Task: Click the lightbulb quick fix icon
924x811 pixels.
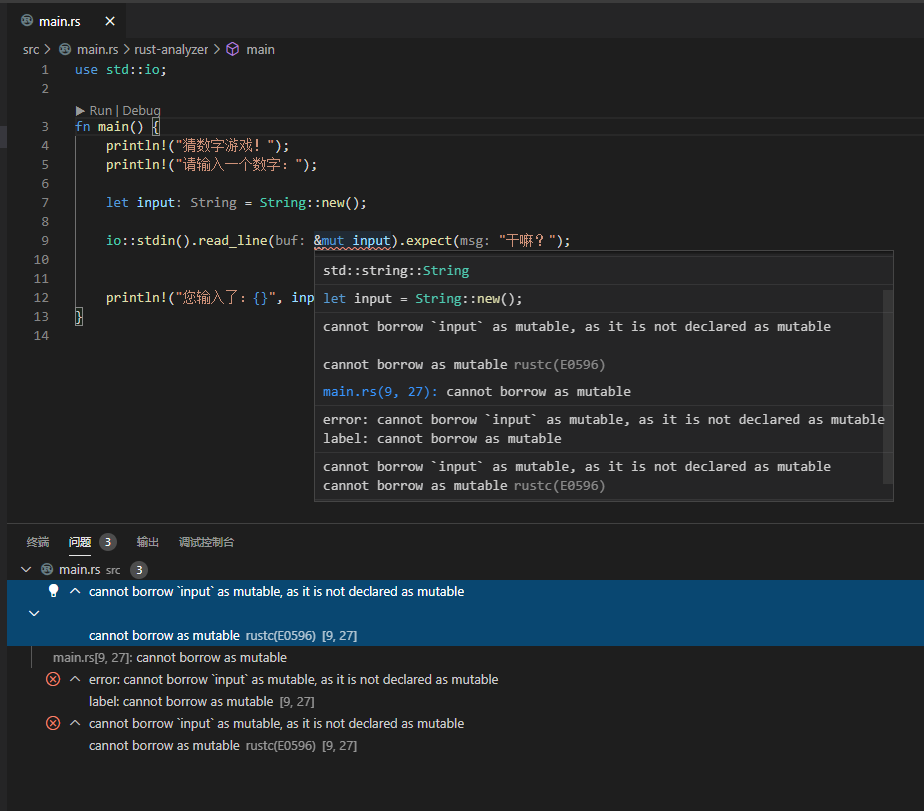Action: point(53,591)
